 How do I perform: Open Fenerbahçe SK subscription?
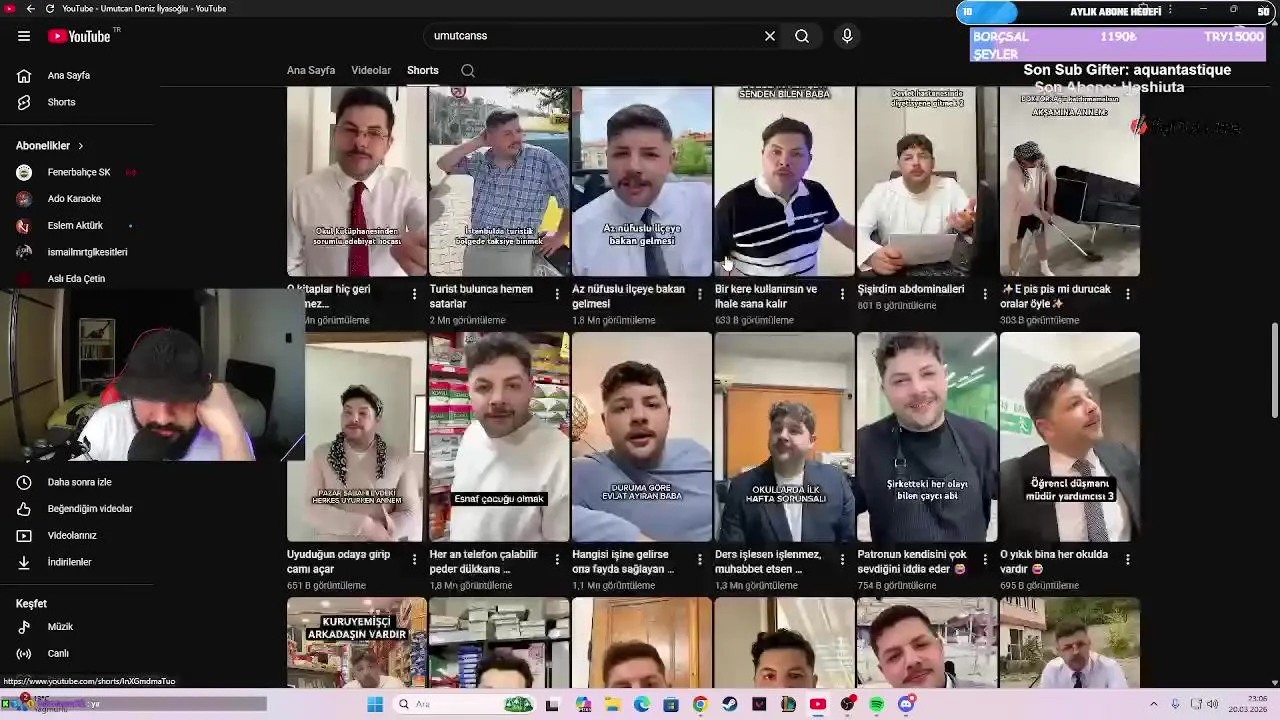pyautogui.click(x=77, y=172)
